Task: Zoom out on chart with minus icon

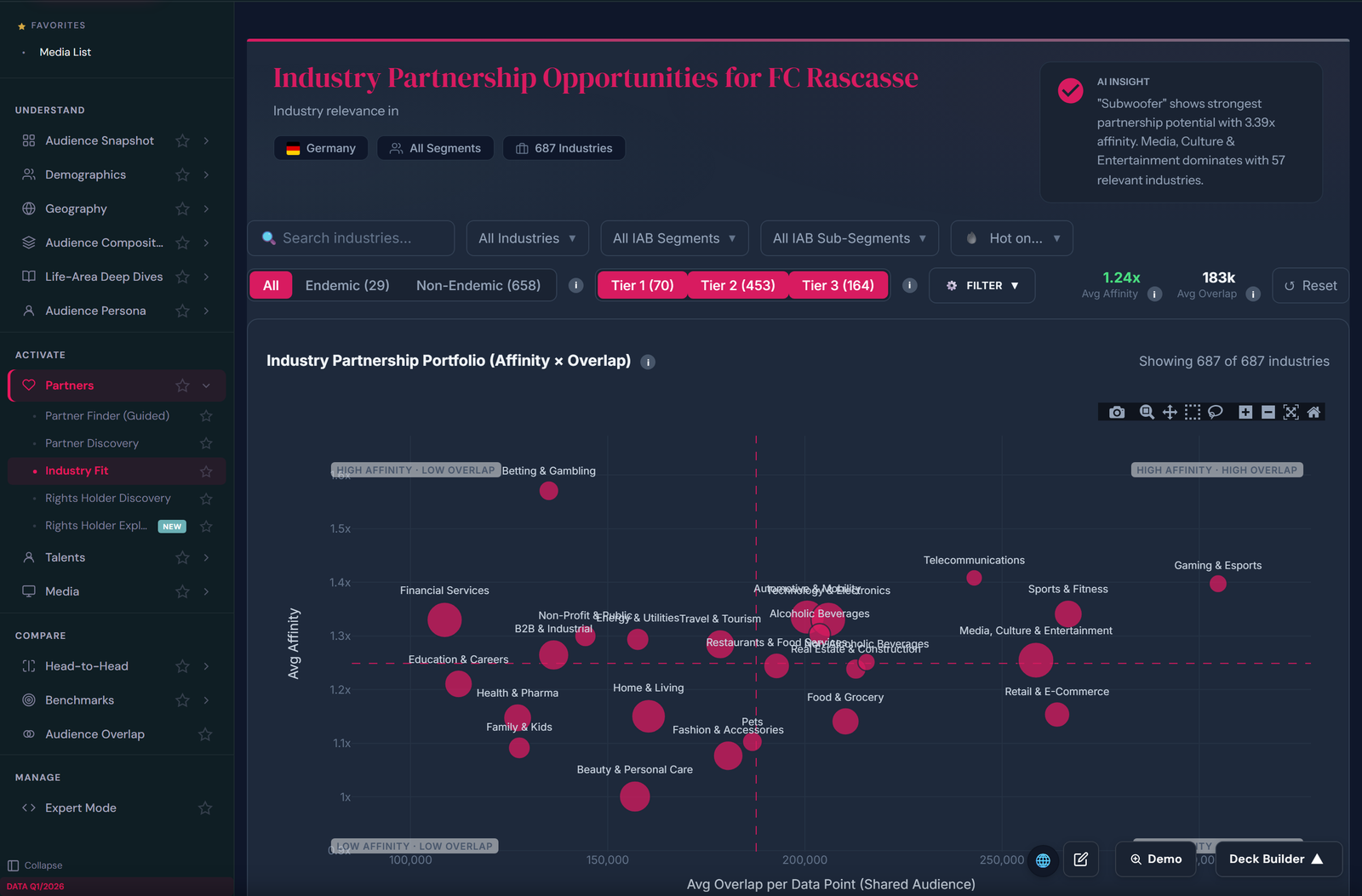Action: point(1268,412)
